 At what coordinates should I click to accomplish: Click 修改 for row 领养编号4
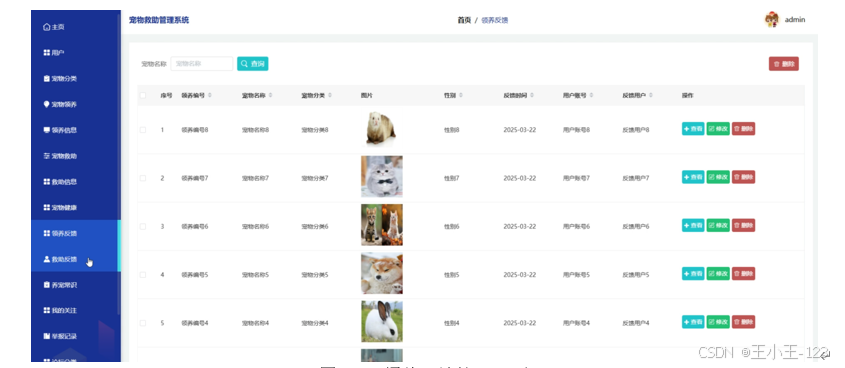point(718,322)
